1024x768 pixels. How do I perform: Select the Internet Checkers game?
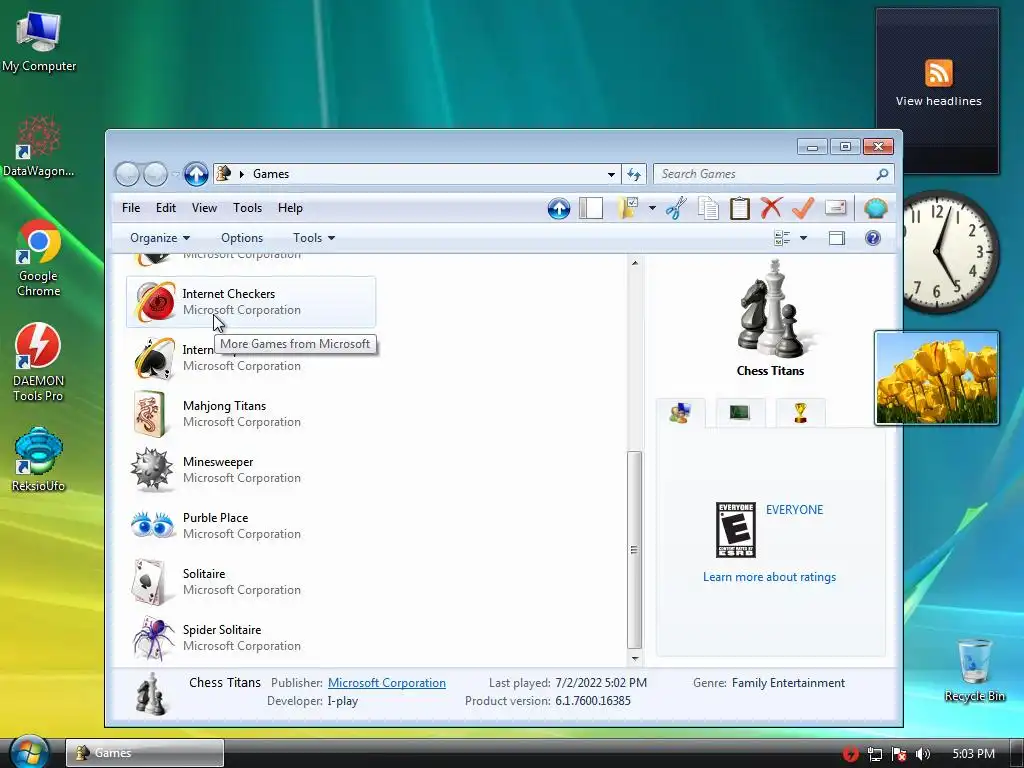(x=251, y=302)
